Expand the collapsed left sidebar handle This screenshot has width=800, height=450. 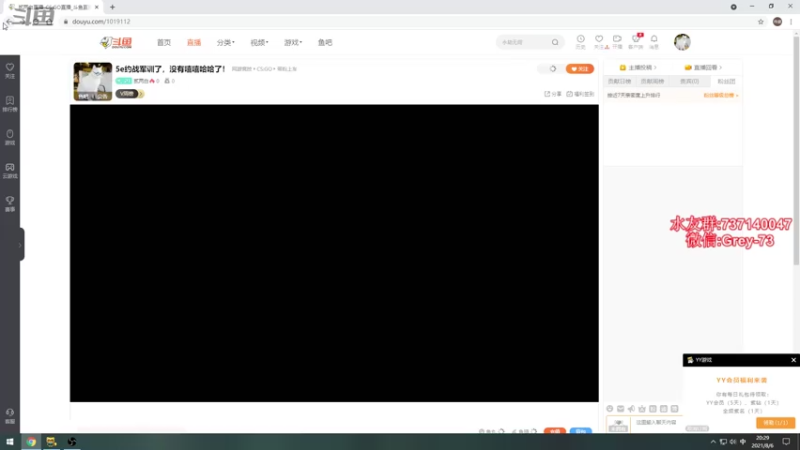(x=21, y=245)
